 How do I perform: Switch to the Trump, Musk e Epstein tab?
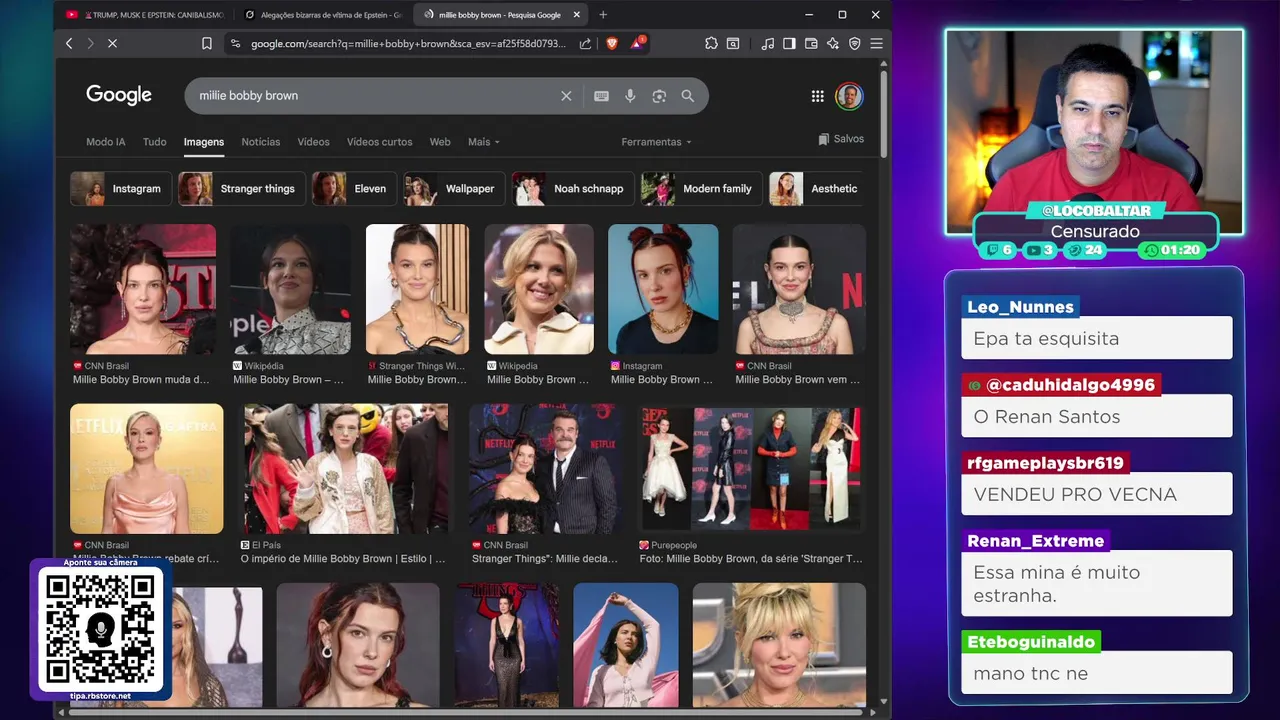pos(145,15)
